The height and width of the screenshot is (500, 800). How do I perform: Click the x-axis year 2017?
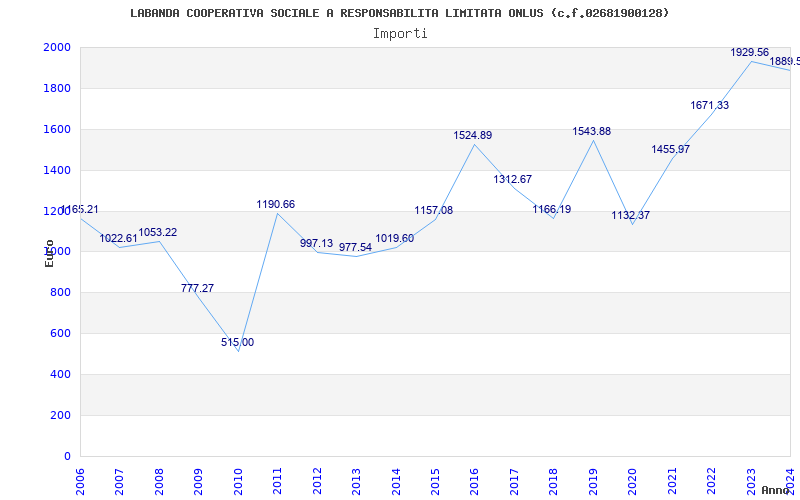(x=514, y=482)
